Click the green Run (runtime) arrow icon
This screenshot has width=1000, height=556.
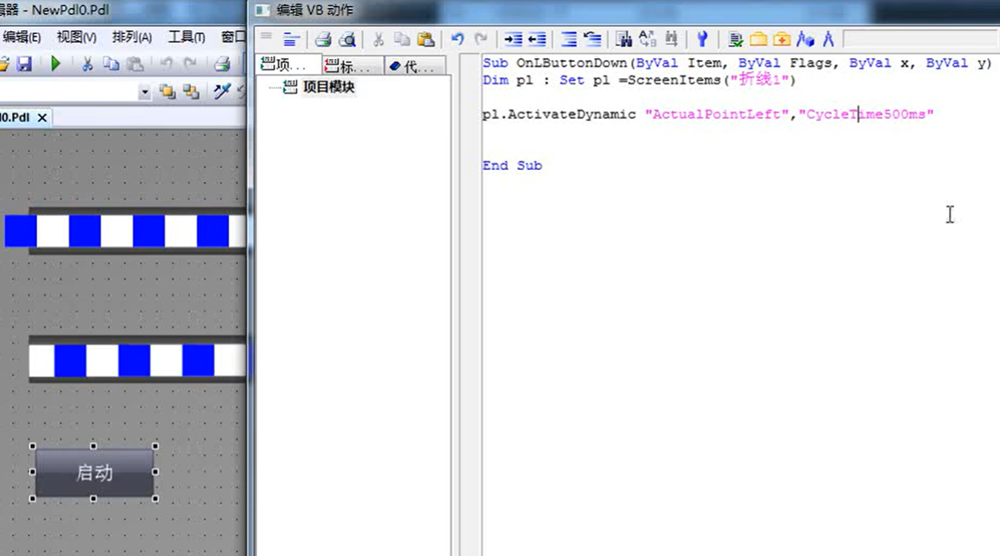[55, 63]
